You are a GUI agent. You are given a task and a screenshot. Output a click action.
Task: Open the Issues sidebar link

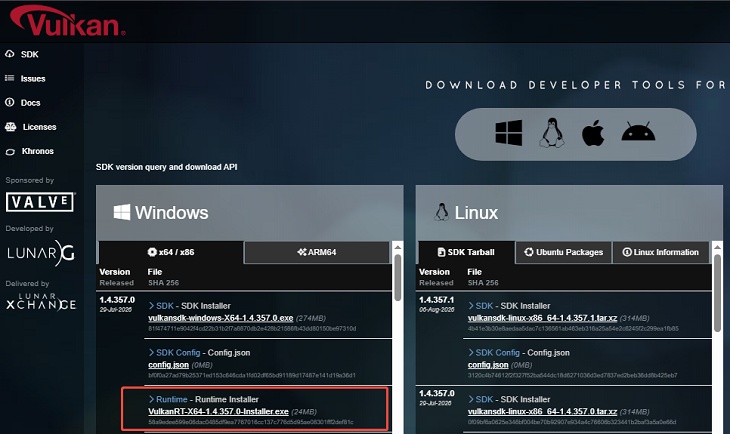[33, 79]
